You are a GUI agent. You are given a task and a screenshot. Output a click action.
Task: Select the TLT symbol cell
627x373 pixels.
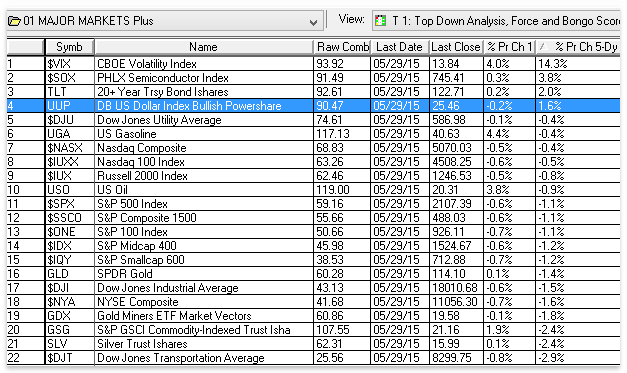[70, 92]
